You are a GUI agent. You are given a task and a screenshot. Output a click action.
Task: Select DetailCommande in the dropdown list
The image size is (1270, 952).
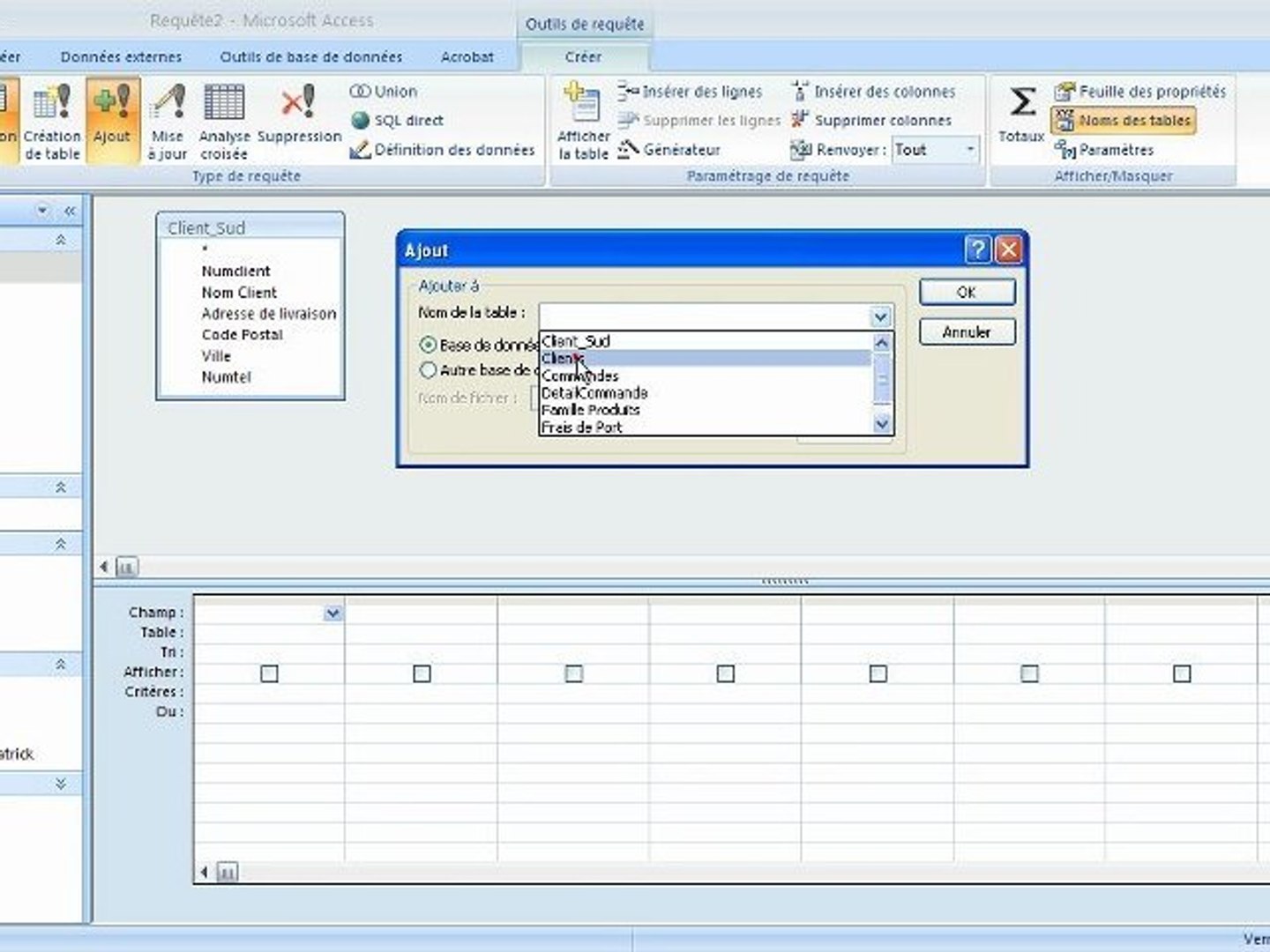pos(705,392)
